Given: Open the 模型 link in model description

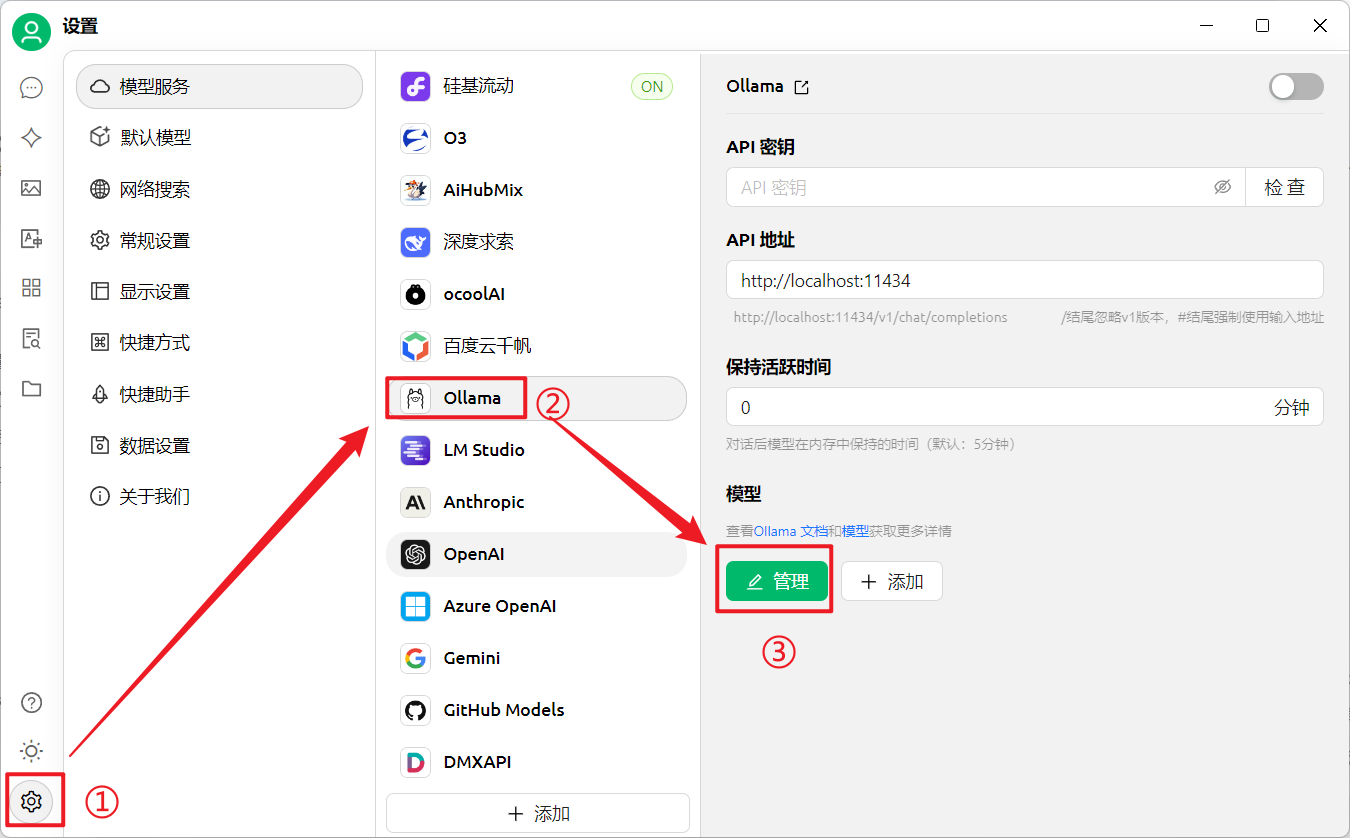Looking at the screenshot, I should (x=855, y=531).
